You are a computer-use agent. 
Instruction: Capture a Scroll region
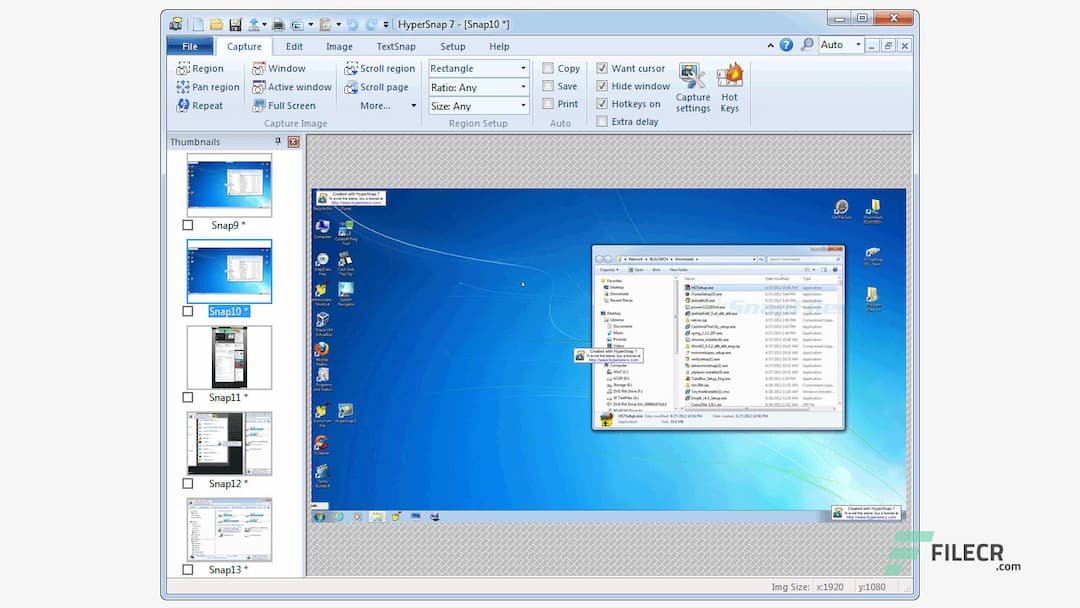[x=380, y=68]
